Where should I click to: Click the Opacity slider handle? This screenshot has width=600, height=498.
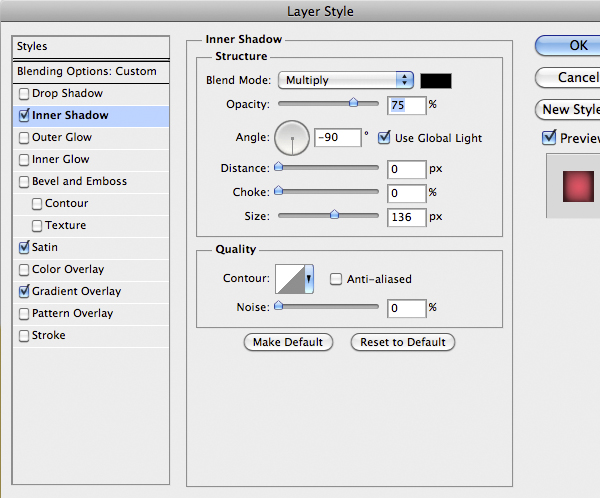[353, 102]
